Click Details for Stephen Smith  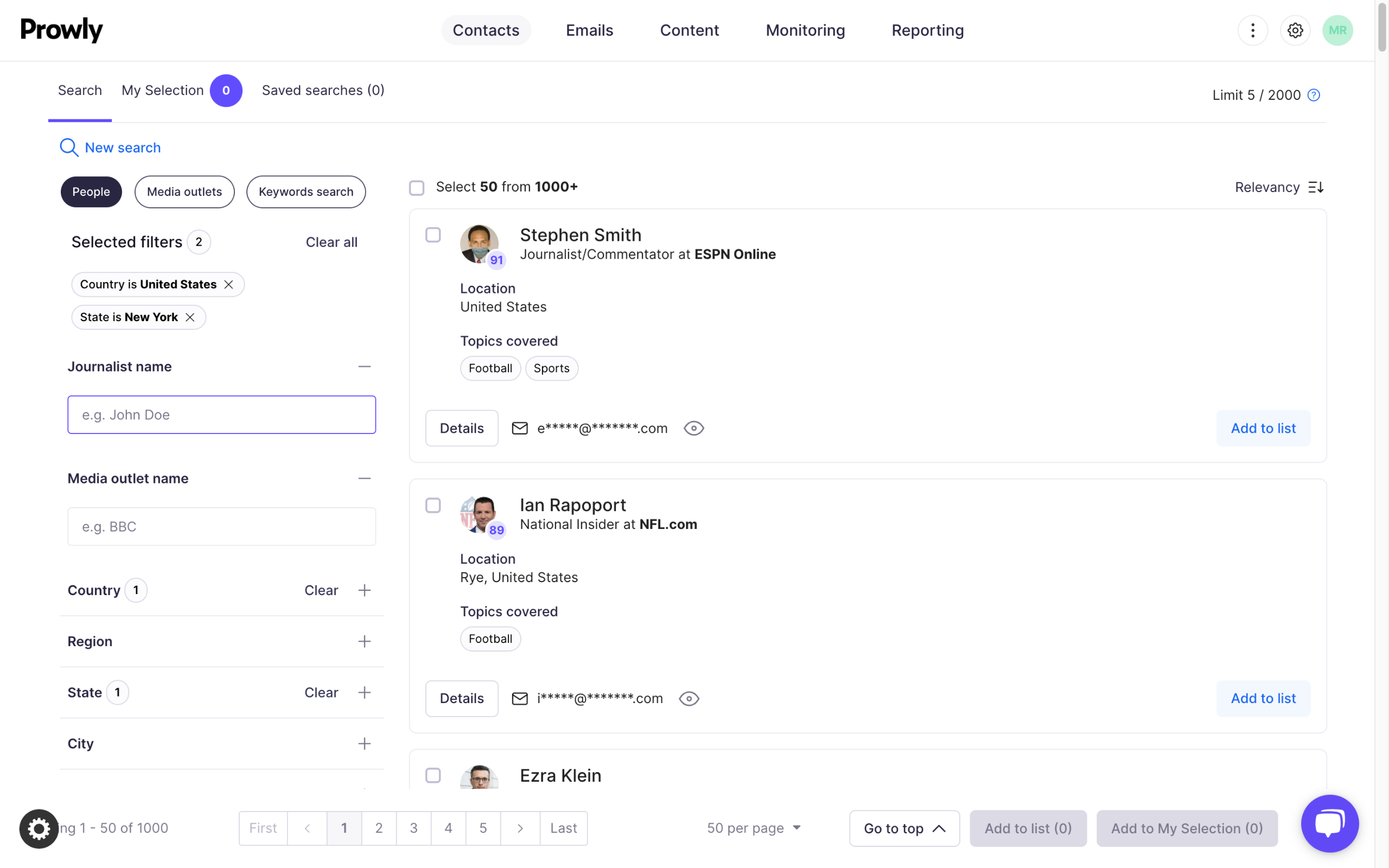pyautogui.click(x=462, y=428)
